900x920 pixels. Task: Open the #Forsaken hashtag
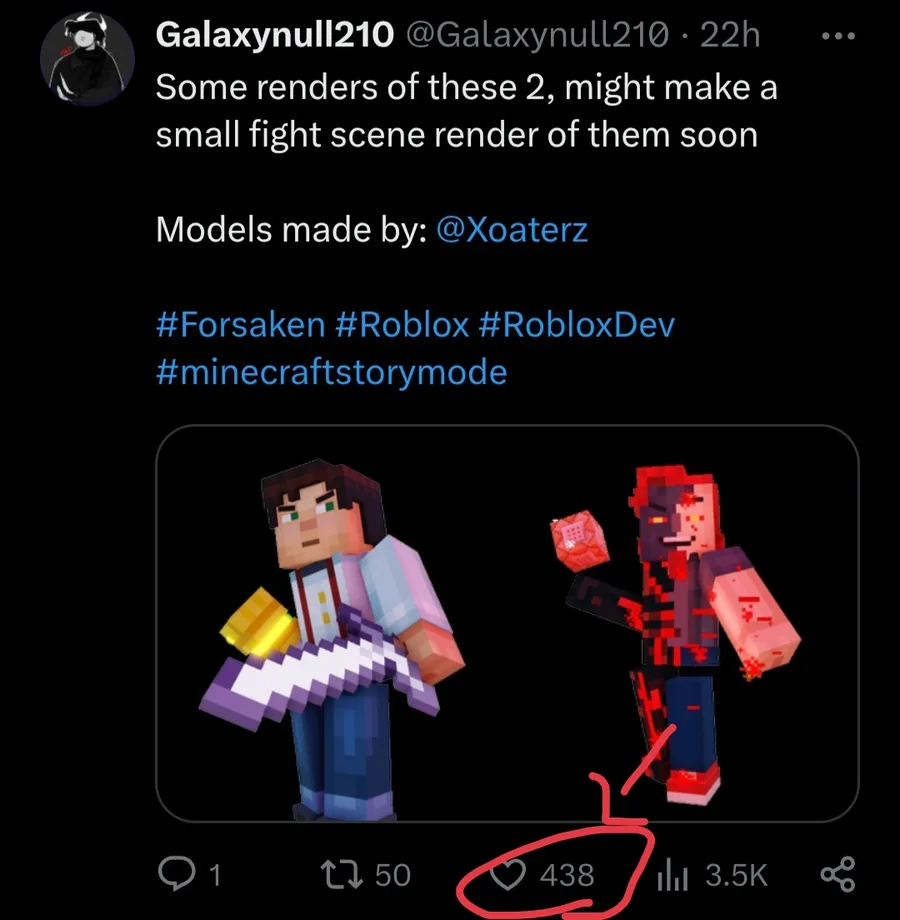pos(240,325)
